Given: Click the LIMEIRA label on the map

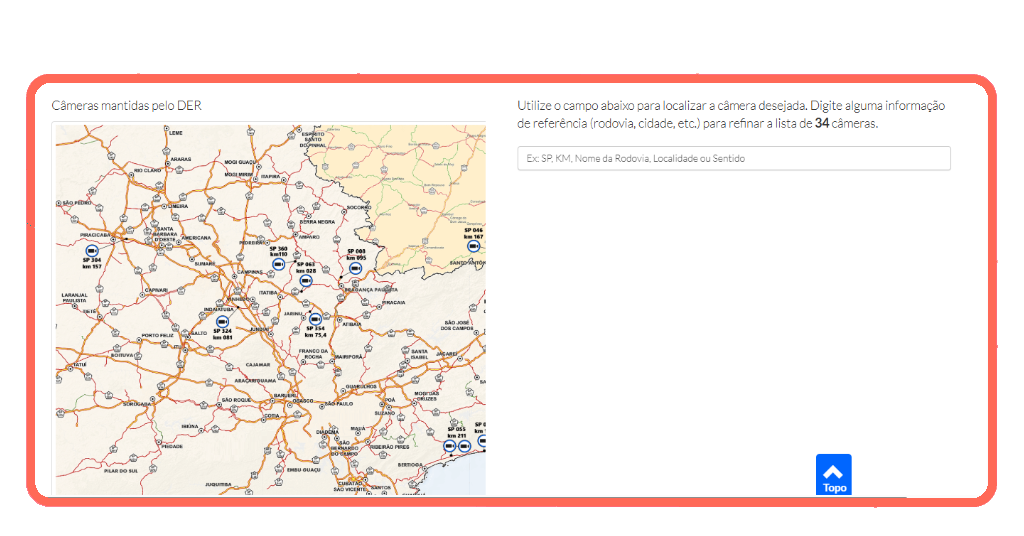Looking at the screenshot, I should point(178,206).
